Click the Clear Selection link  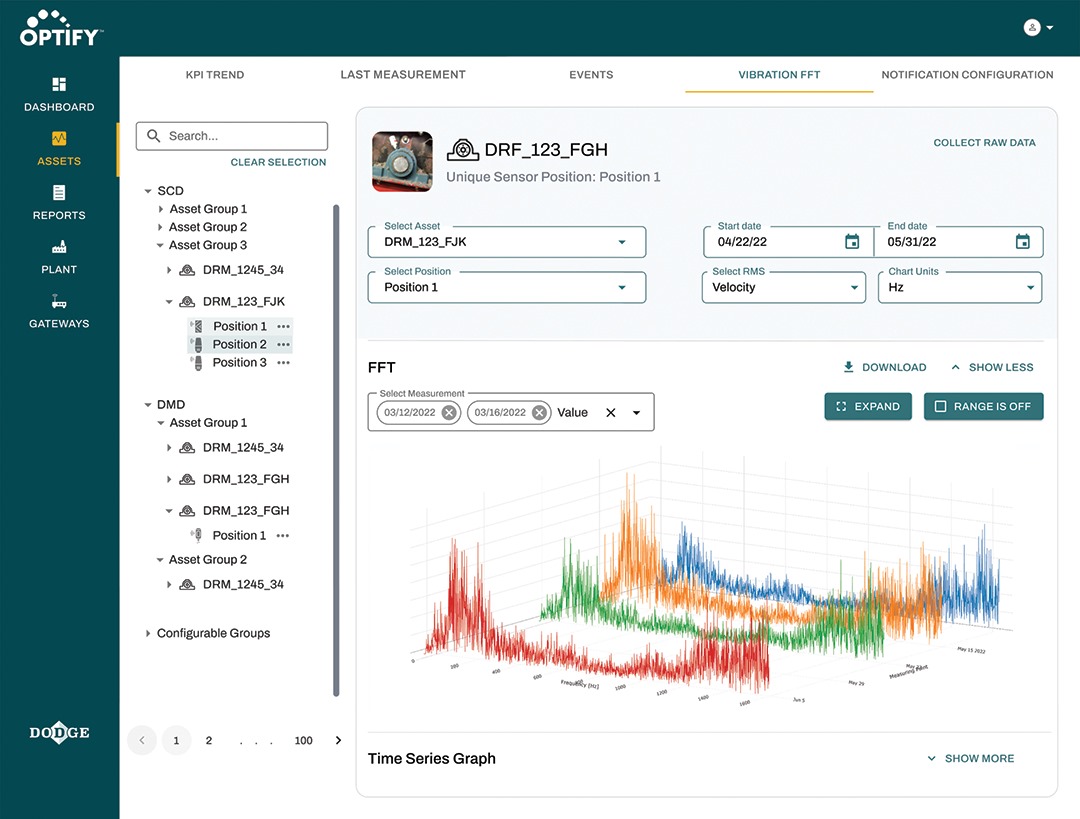278,162
